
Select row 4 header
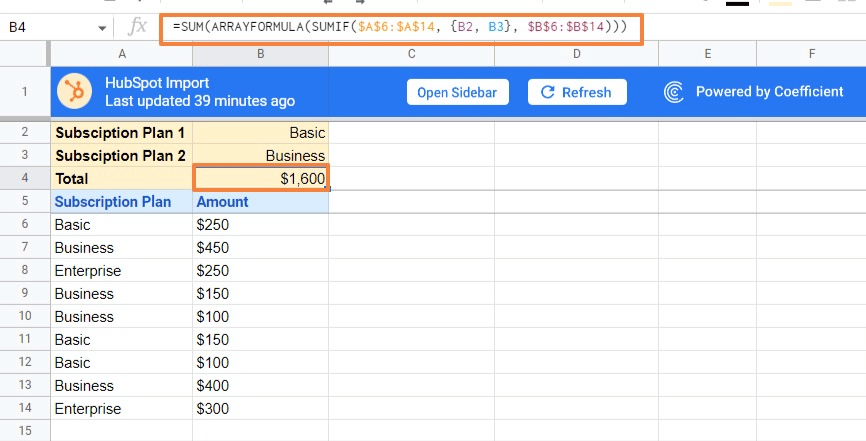tap(25, 178)
